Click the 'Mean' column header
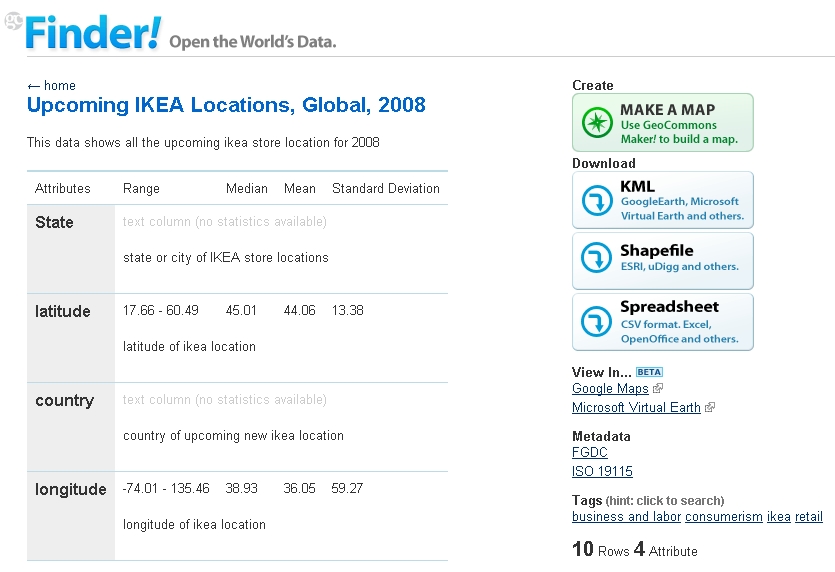835x572 pixels. [300, 189]
